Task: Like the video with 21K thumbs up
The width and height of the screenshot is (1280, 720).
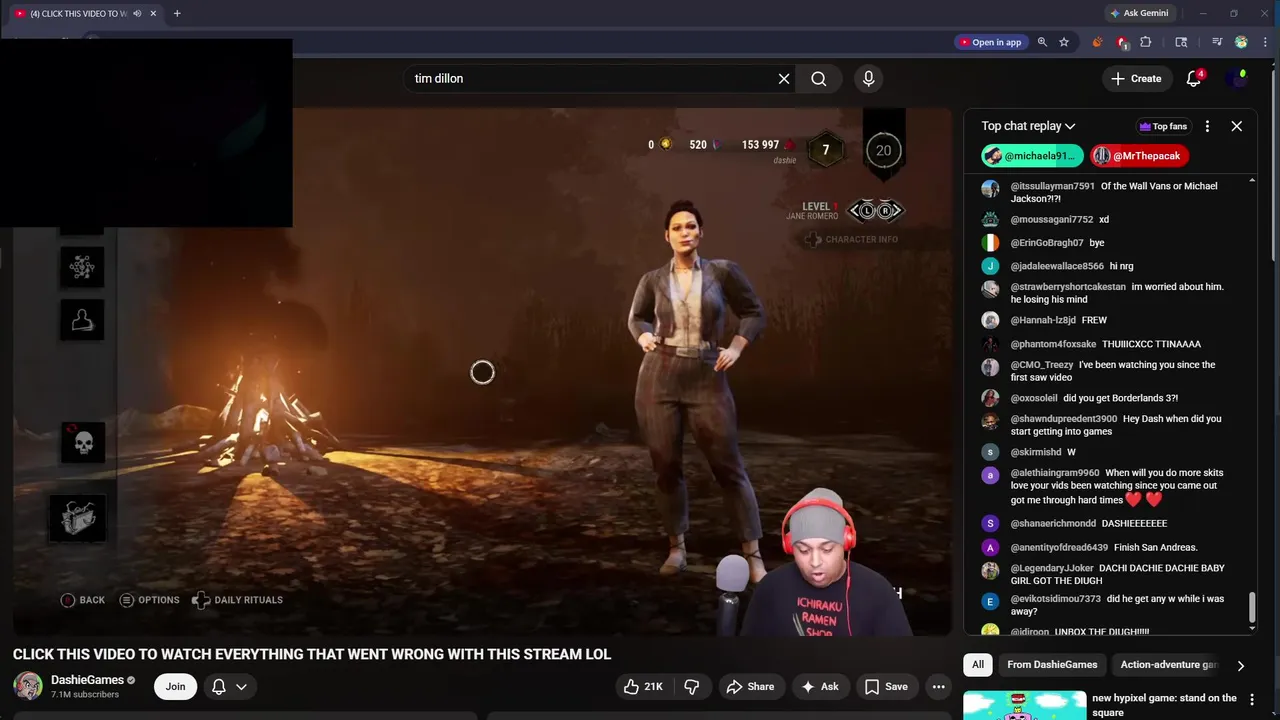Action: point(643,686)
